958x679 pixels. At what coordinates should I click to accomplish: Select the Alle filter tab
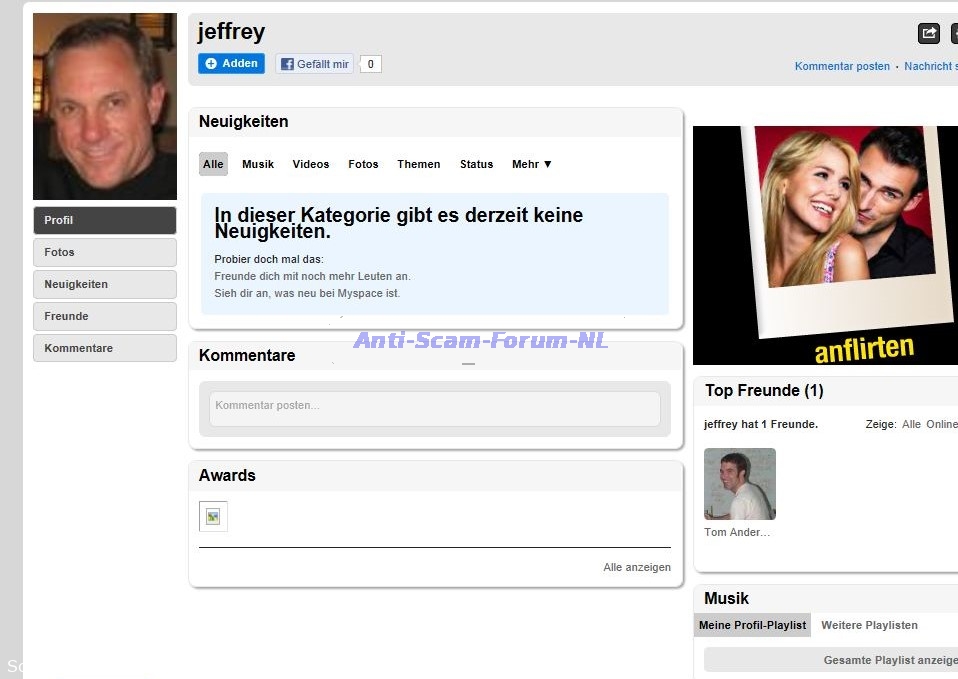coord(213,164)
